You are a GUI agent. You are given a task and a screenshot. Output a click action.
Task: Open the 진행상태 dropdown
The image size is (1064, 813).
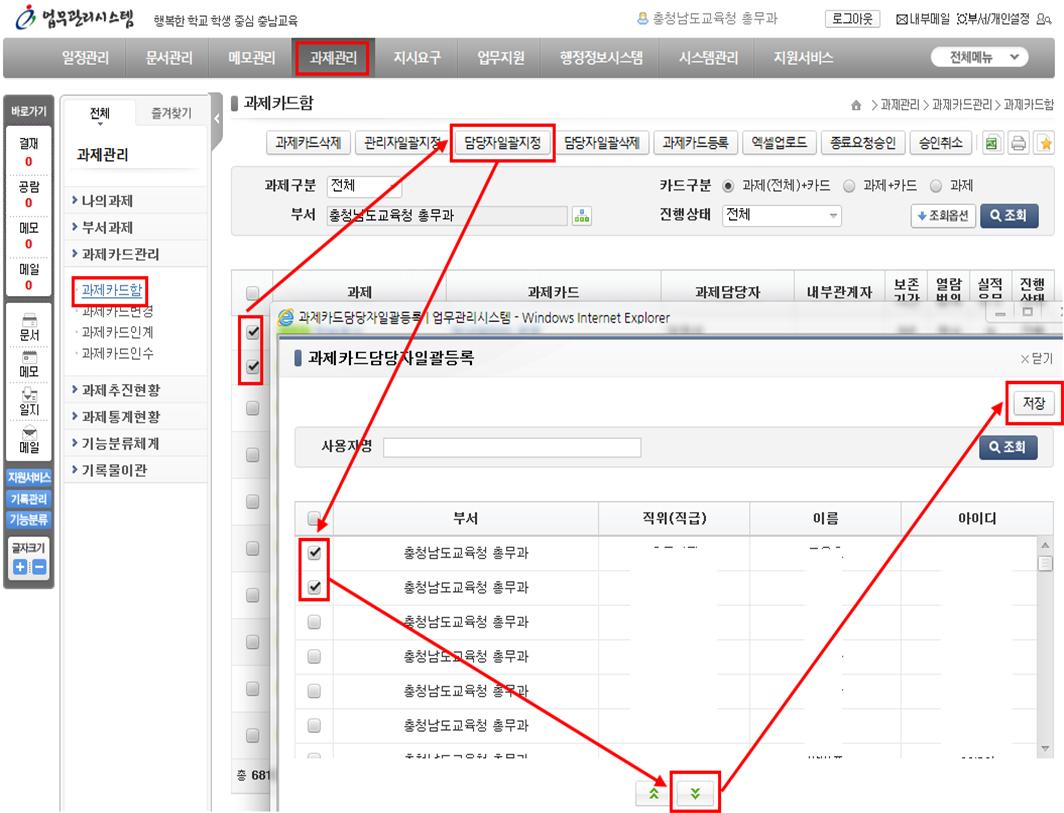[x=782, y=215]
